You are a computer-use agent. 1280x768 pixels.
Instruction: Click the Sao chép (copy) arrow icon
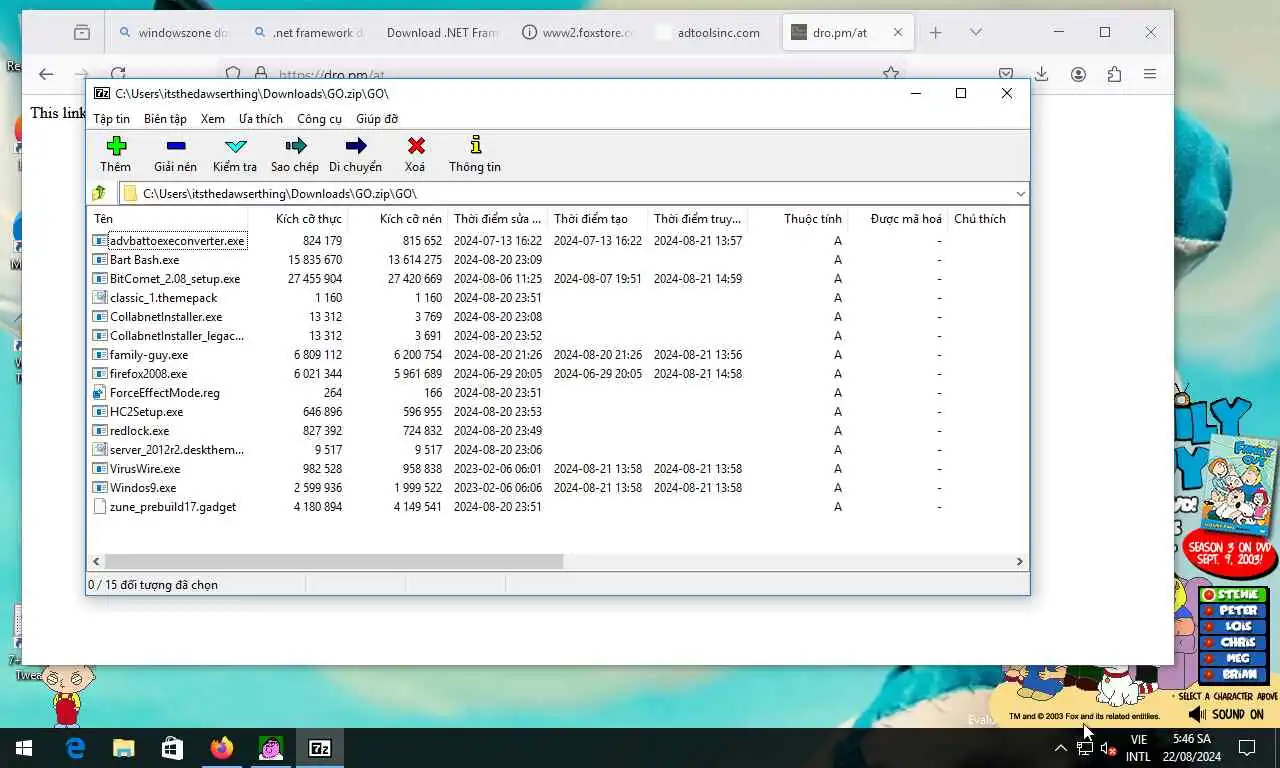(x=295, y=146)
